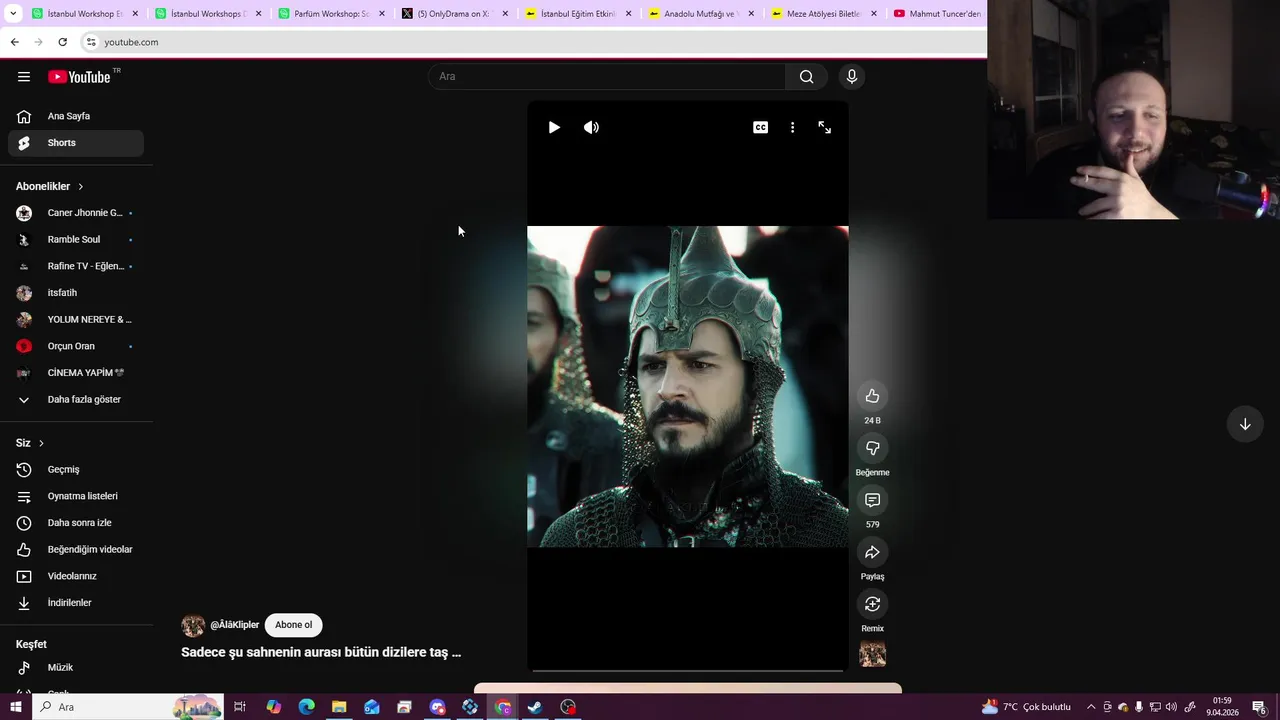The image size is (1280, 720).
Task: Expand the Abonelikler section
Action: tap(50, 187)
